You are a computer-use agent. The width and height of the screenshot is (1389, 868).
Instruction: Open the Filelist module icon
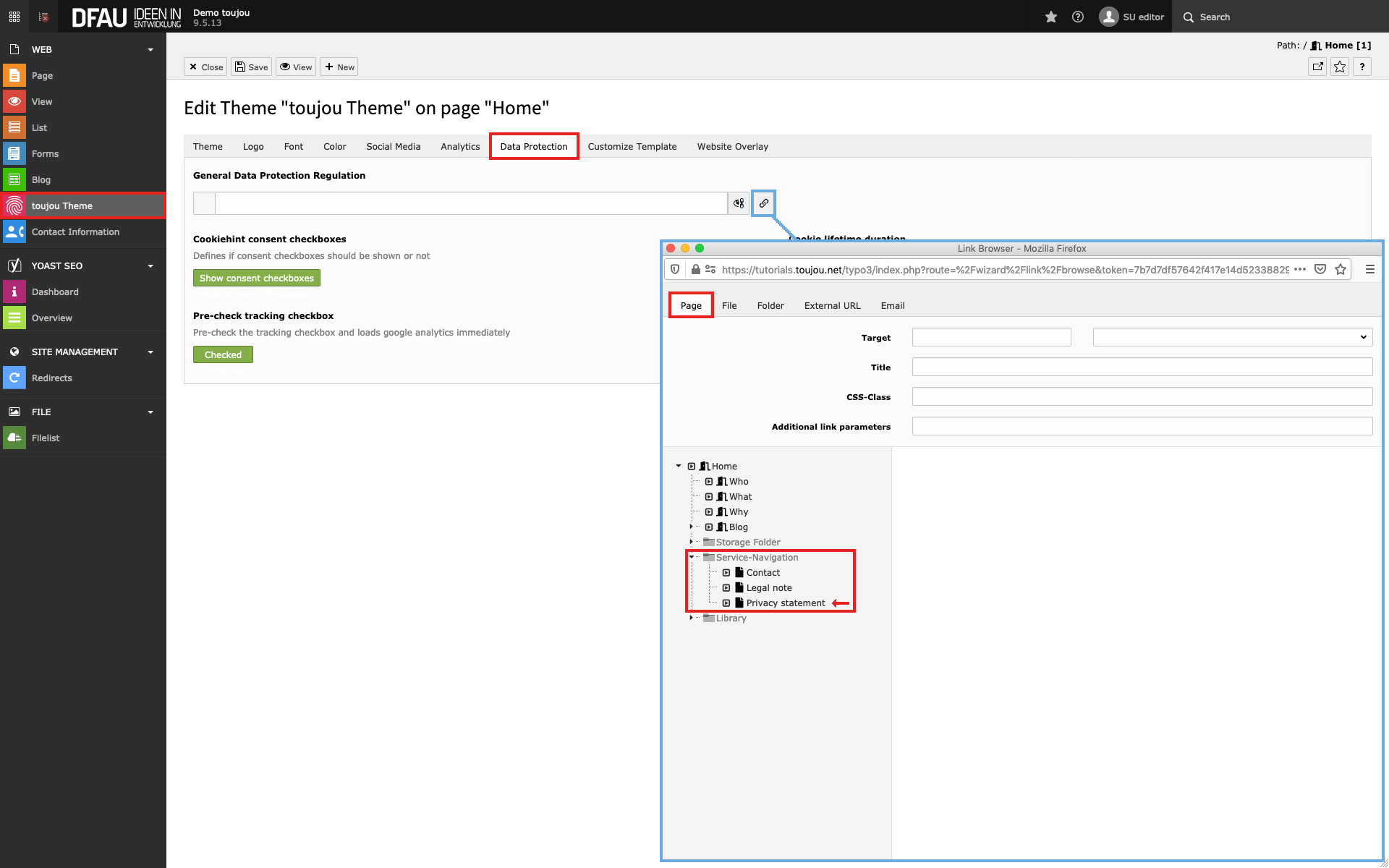[x=14, y=438]
